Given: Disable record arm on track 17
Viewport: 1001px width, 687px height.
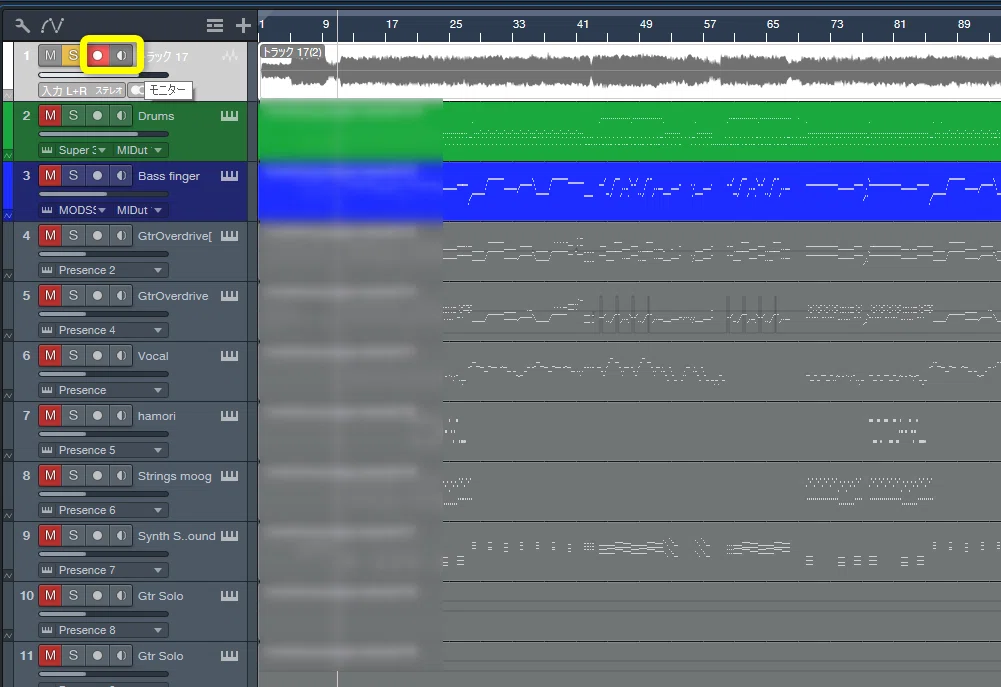Looking at the screenshot, I should 97,56.
